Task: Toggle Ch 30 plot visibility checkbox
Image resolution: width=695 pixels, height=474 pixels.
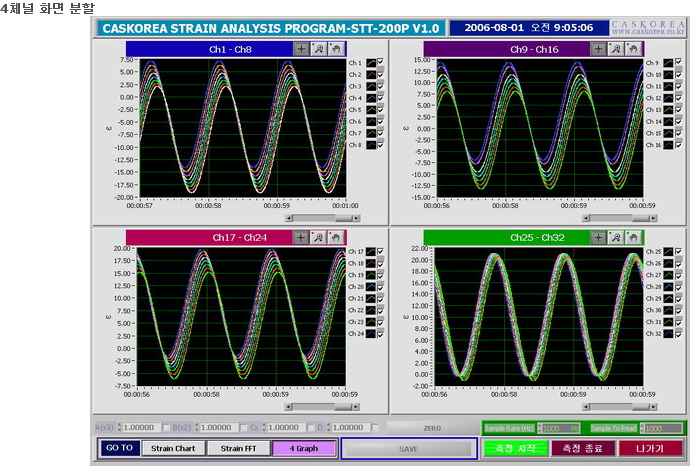Action: (x=678, y=309)
